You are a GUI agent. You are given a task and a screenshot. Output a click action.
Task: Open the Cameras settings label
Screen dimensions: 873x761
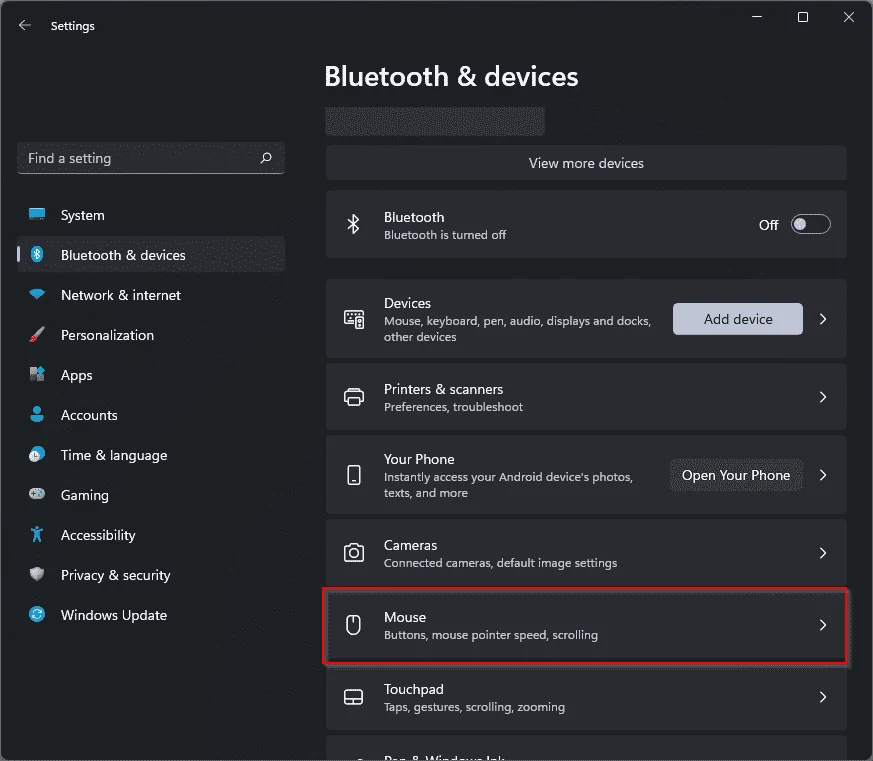click(410, 545)
